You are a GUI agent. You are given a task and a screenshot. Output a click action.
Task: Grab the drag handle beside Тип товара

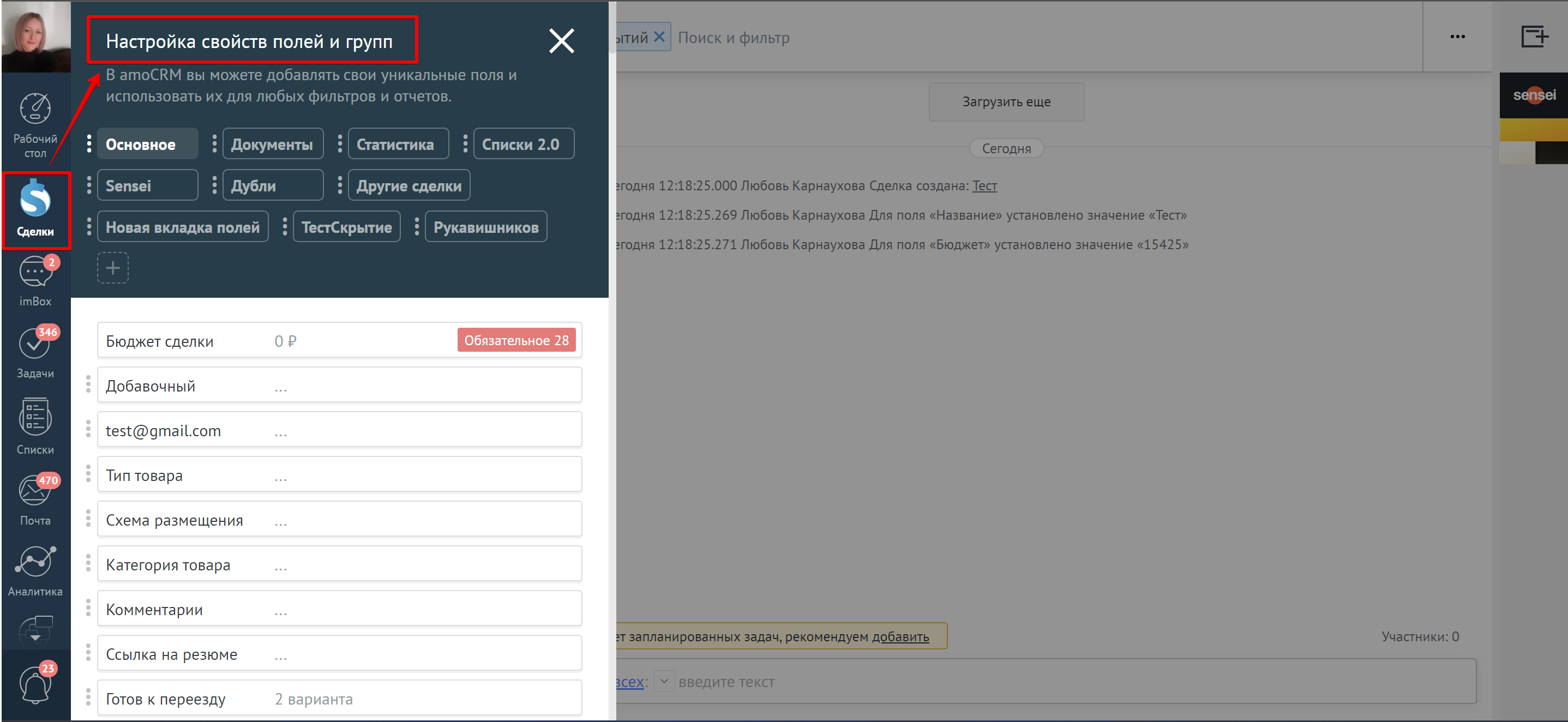point(88,474)
